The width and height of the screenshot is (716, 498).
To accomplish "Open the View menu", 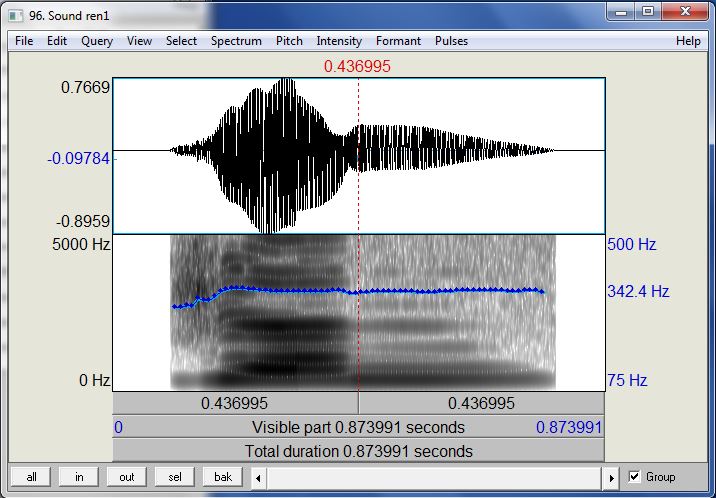I will tap(139, 41).
